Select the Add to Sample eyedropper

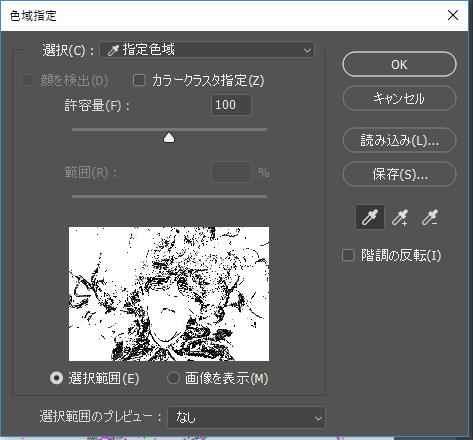tap(399, 217)
